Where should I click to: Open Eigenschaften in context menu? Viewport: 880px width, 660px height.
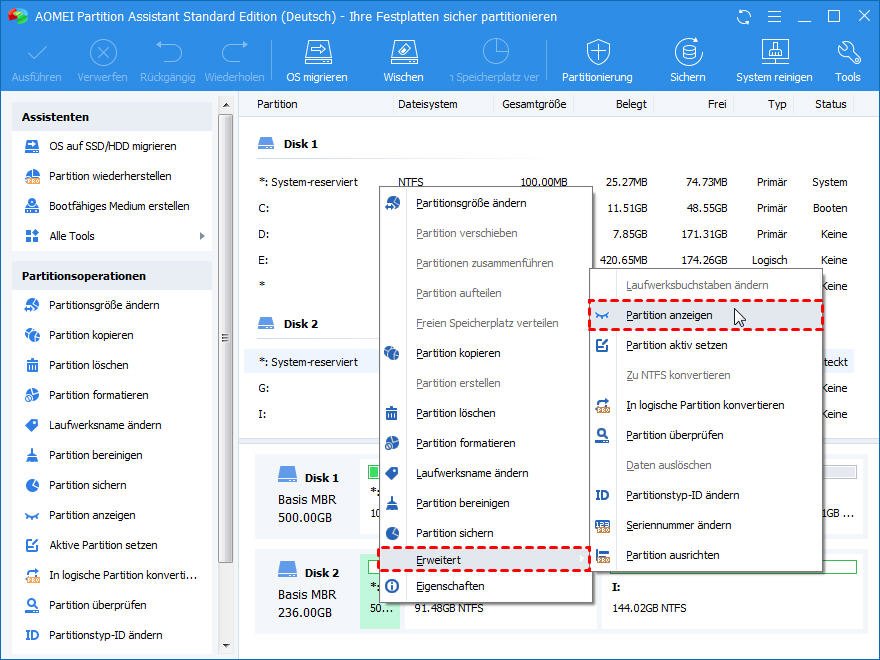[x=485, y=586]
